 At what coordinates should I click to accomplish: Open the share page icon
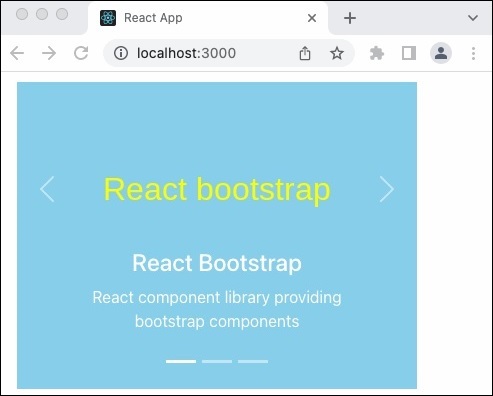[305, 53]
